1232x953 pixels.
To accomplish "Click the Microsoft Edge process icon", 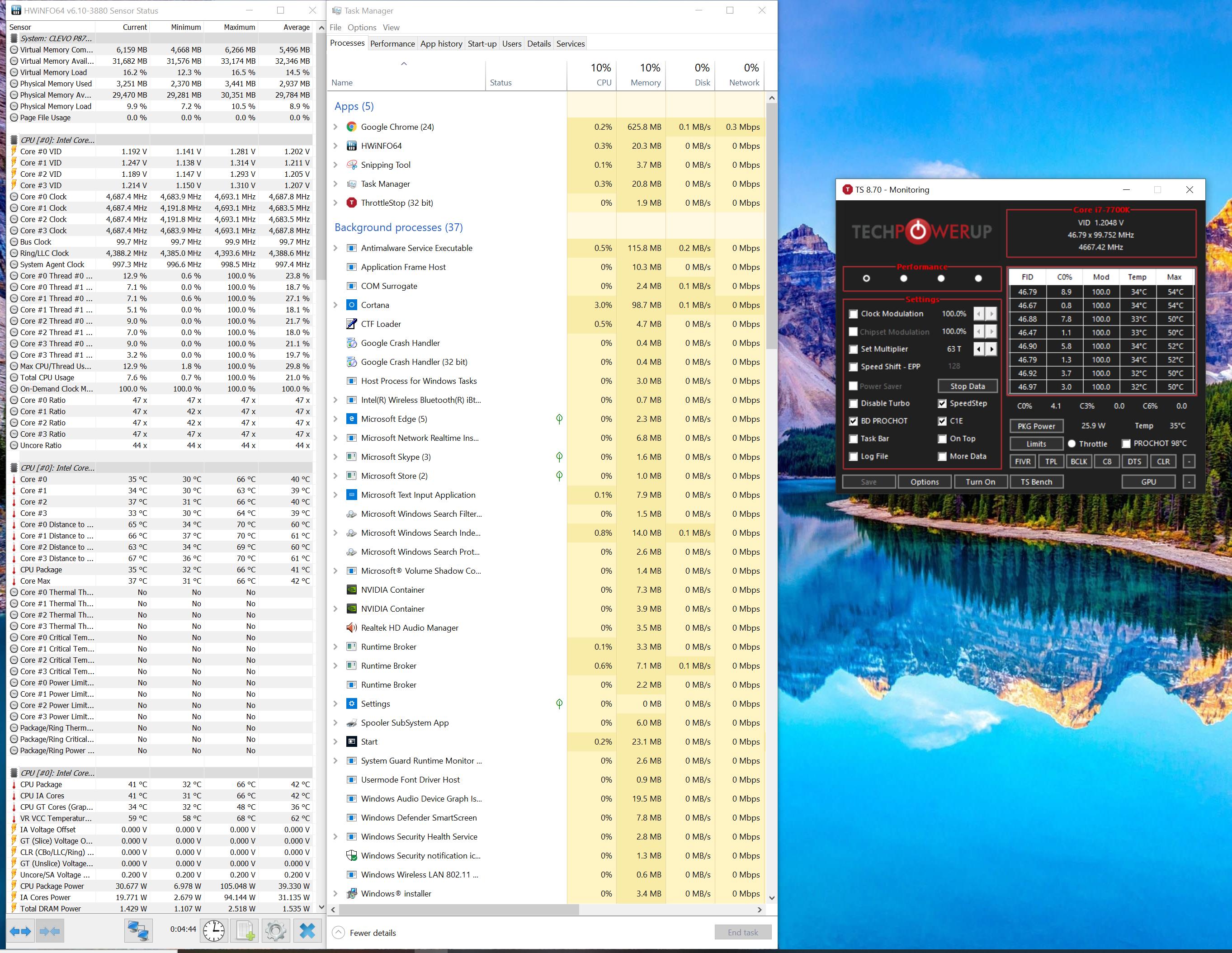I will click(351, 419).
